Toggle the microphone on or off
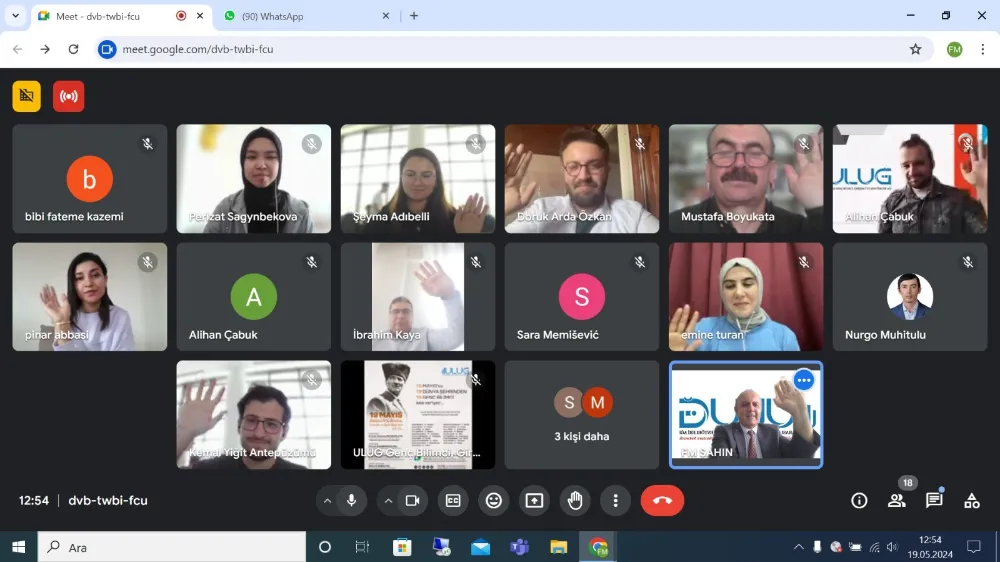 (x=351, y=501)
